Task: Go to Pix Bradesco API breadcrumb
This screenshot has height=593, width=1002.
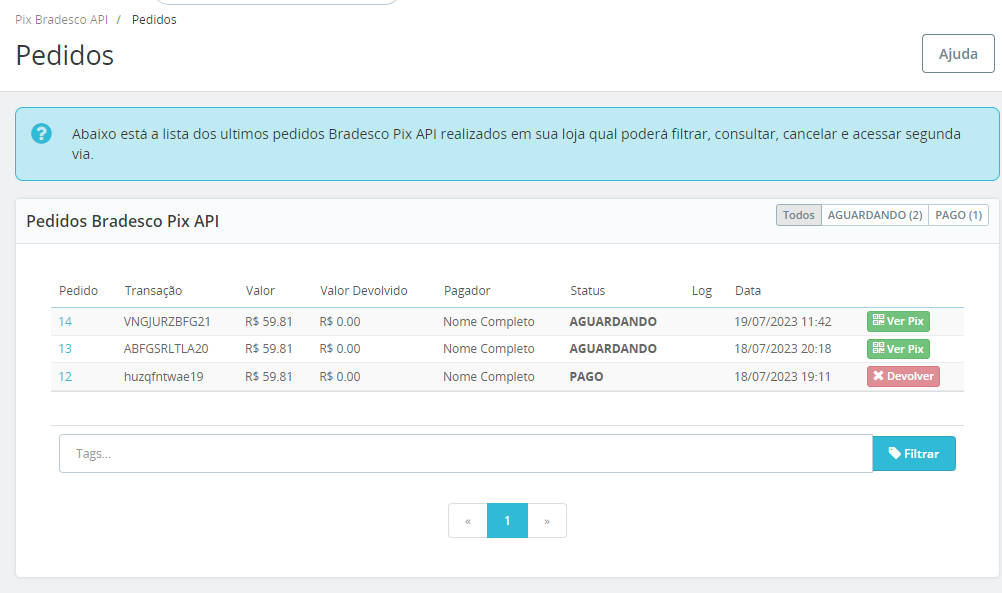Action: (x=61, y=20)
